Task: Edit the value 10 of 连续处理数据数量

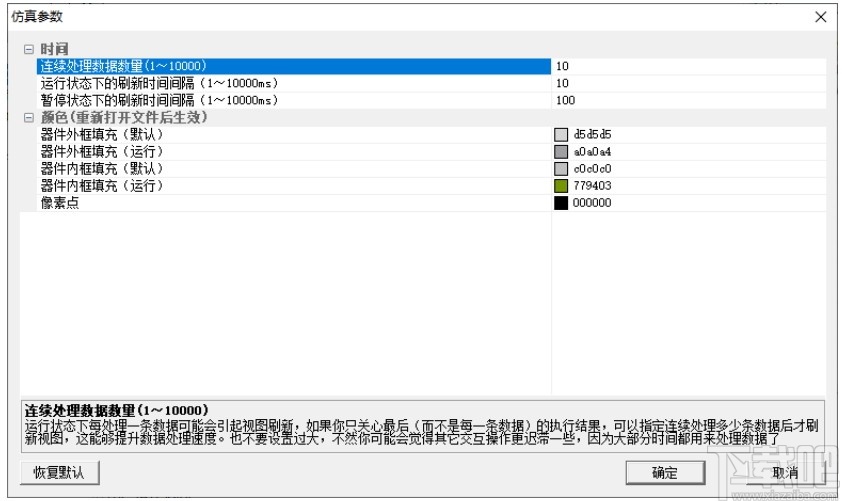Action: click(689, 66)
